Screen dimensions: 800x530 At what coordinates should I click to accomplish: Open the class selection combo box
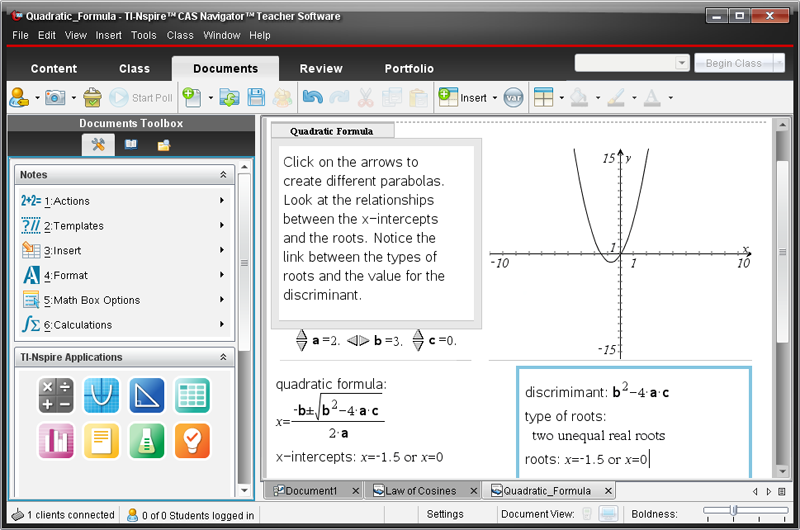coord(632,63)
